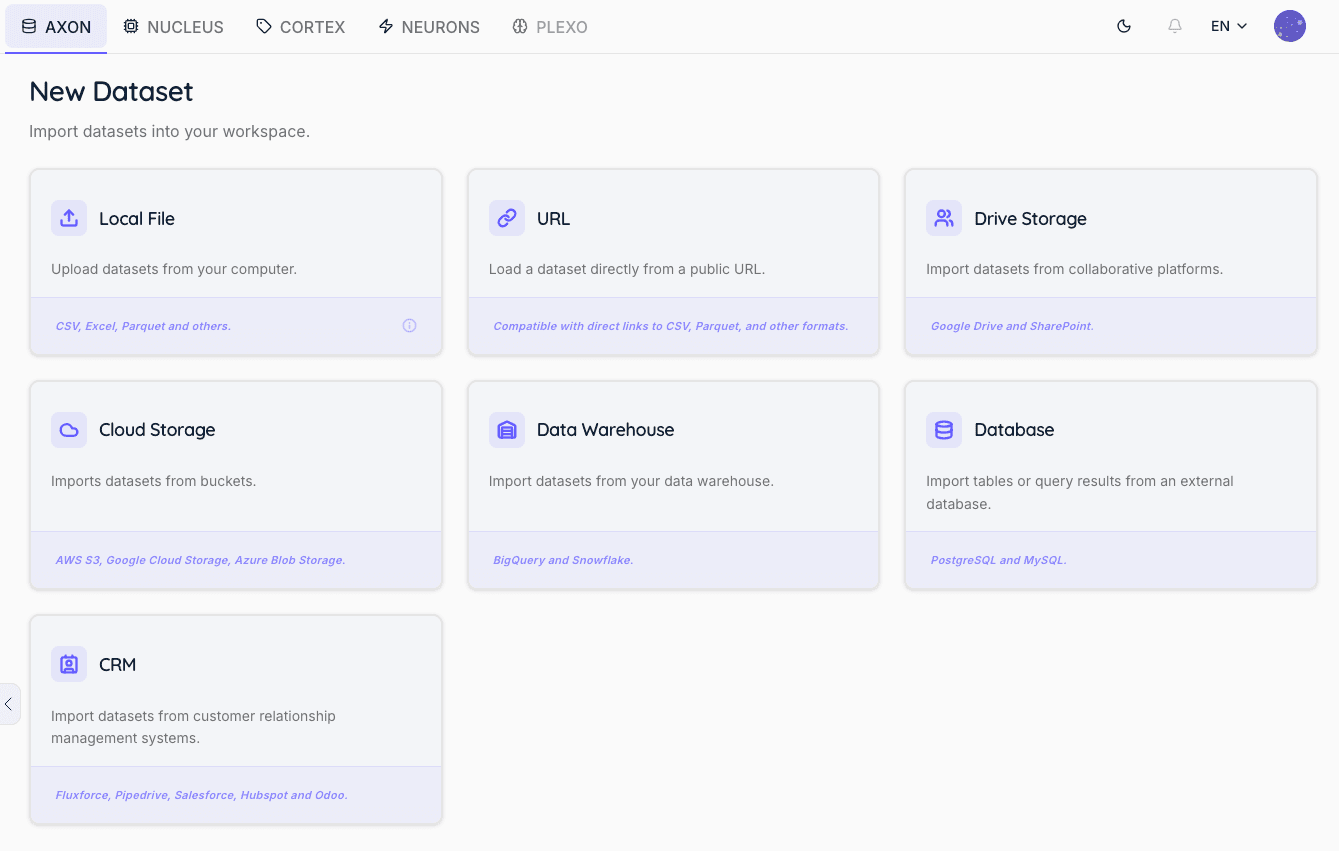The image size is (1339, 851).
Task: Click the AWS S3 bucket providers footer
Action: coord(236,560)
